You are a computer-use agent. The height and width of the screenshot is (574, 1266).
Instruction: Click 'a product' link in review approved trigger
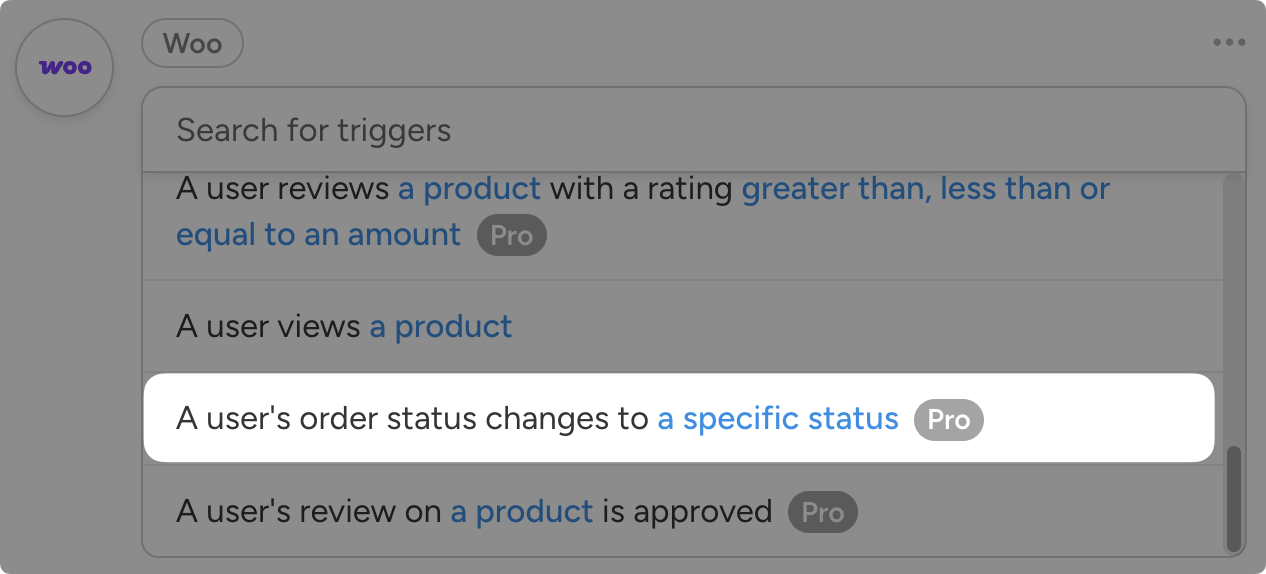click(x=521, y=512)
